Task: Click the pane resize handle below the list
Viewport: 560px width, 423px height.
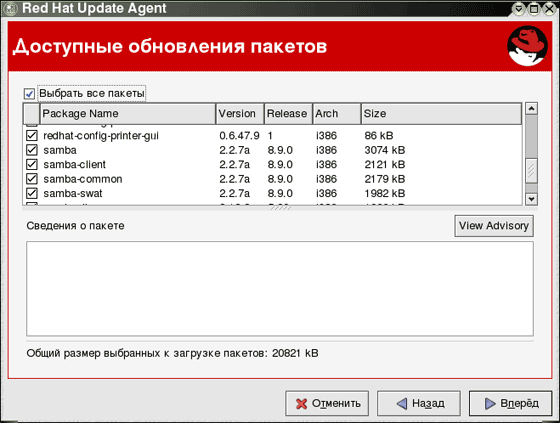Action: coord(280,208)
